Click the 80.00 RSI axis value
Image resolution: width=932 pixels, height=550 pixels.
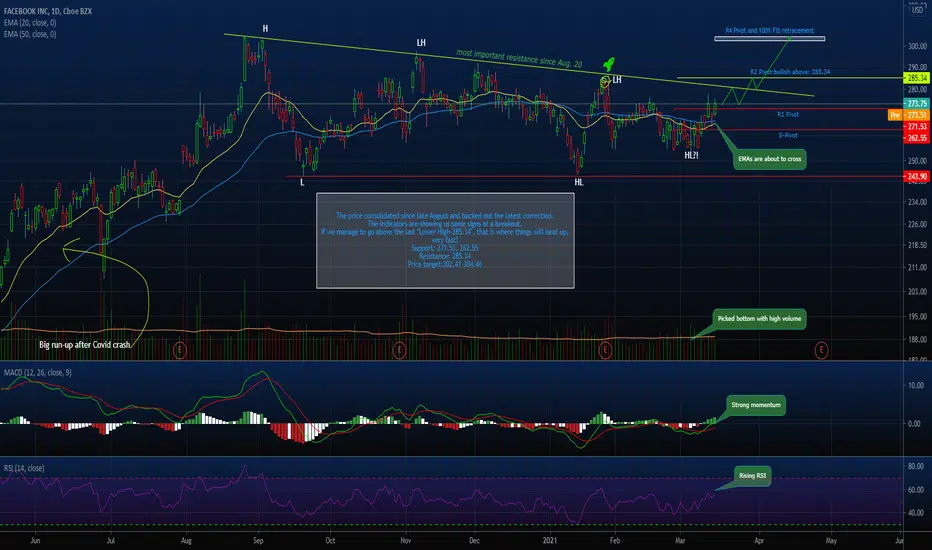click(916, 466)
